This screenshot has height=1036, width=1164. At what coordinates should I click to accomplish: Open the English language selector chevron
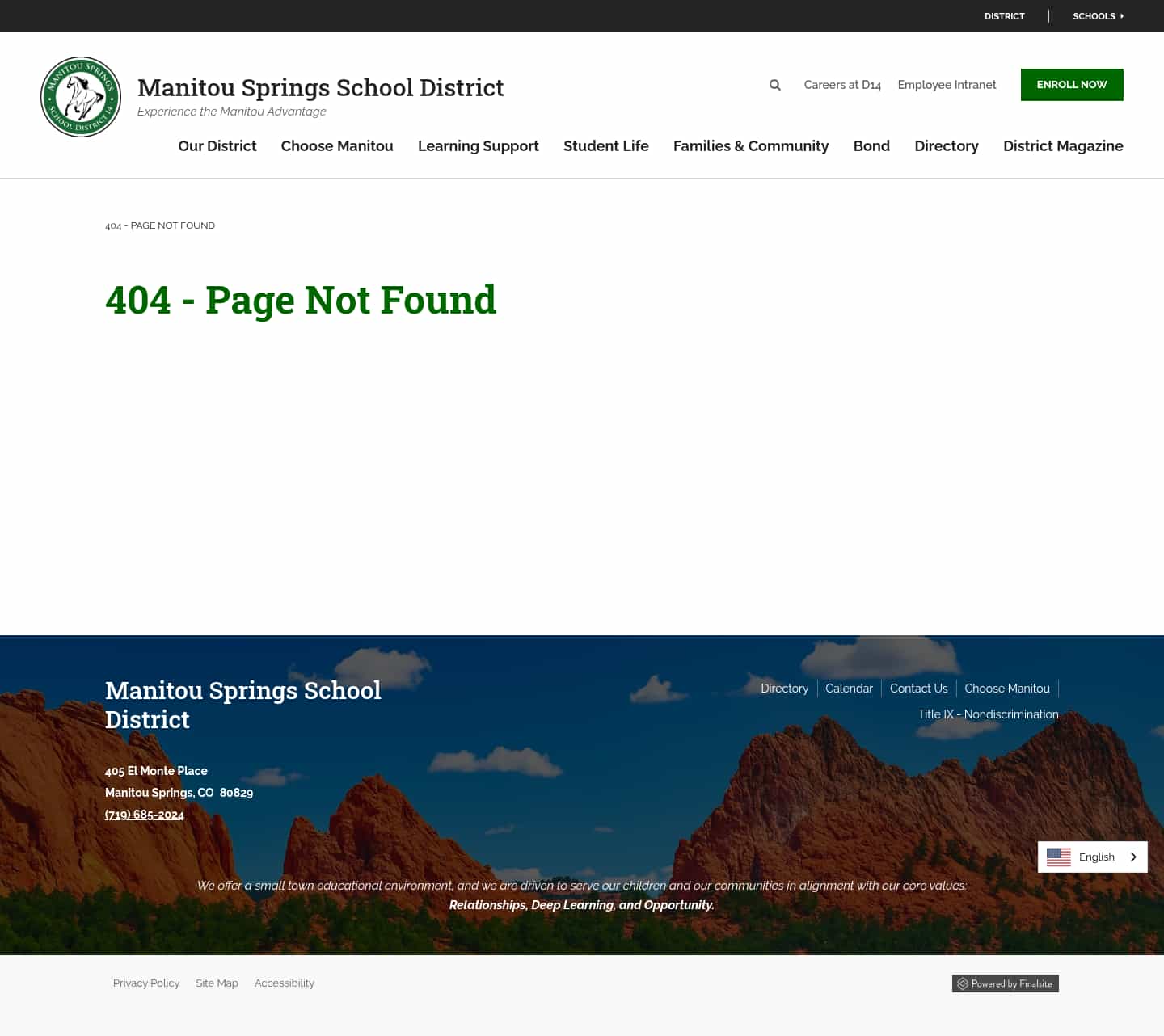pyautogui.click(x=1133, y=857)
